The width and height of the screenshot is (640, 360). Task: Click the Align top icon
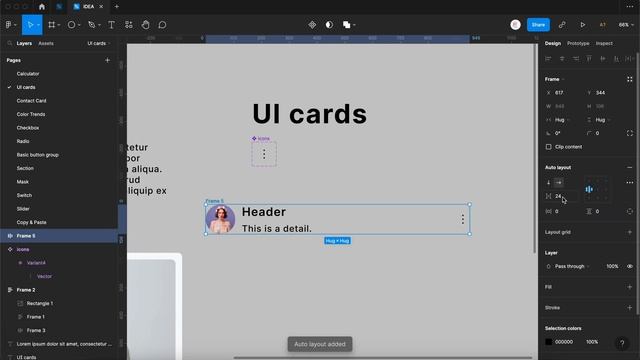coord(589,59)
